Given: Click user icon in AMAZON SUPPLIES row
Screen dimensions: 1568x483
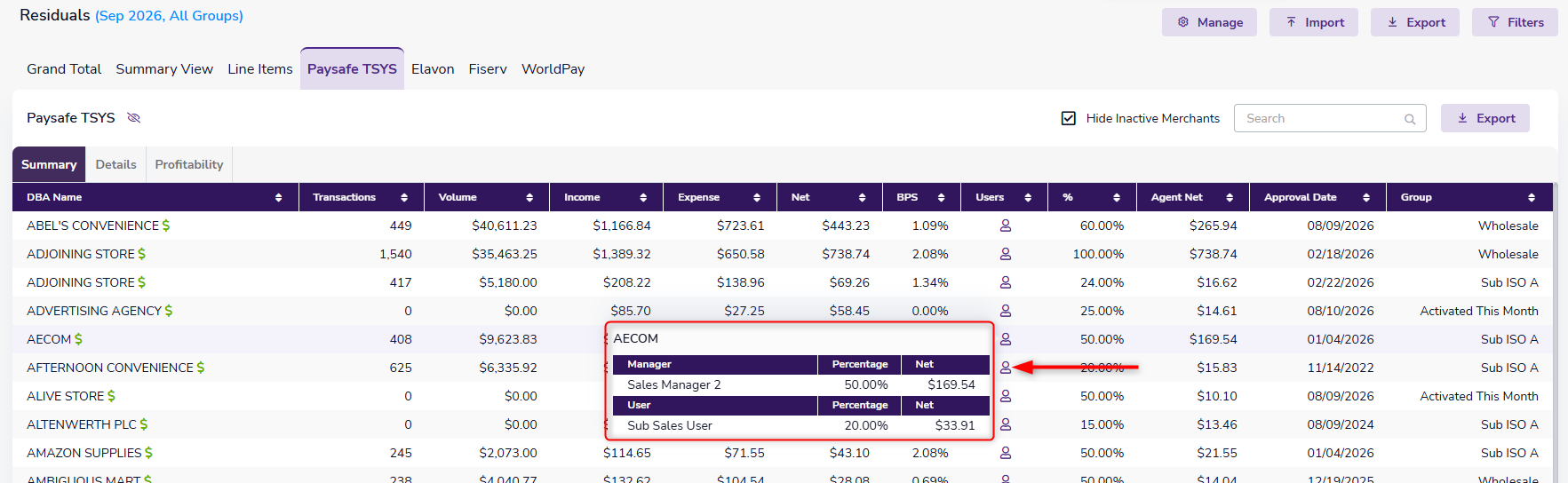Looking at the screenshot, I should click(1006, 453).
